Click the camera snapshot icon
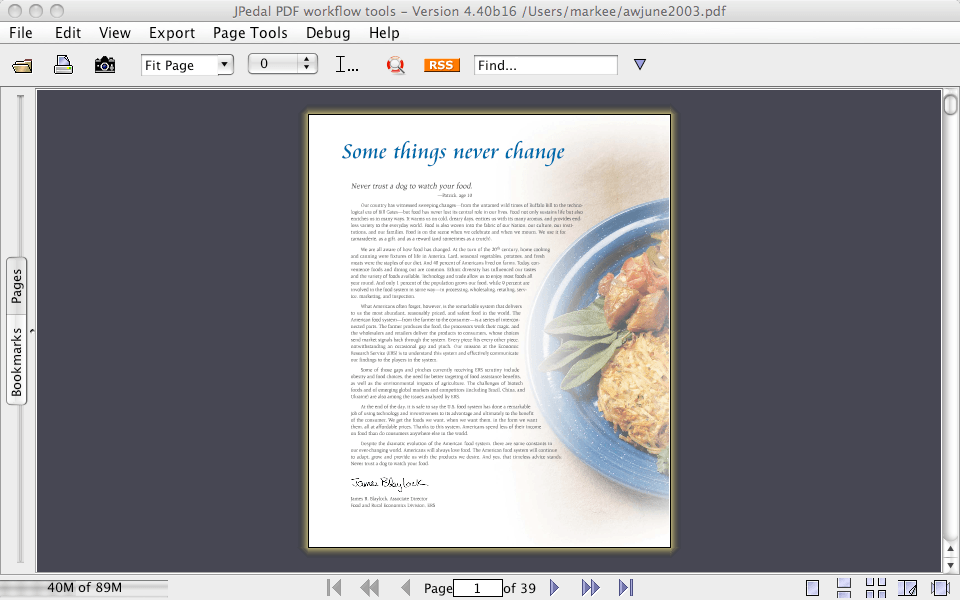This screenshot has width=960, height=600. pyautogui.click(x=105, y=65)
